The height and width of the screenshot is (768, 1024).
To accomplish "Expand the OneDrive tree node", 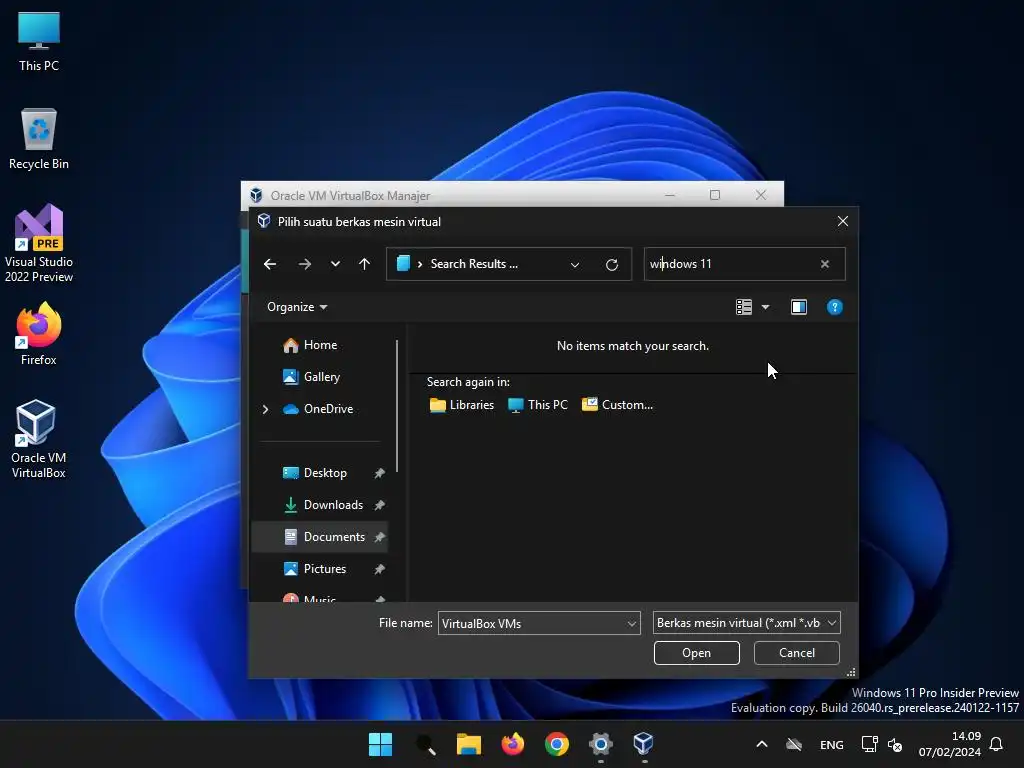I will click(265, 409).
